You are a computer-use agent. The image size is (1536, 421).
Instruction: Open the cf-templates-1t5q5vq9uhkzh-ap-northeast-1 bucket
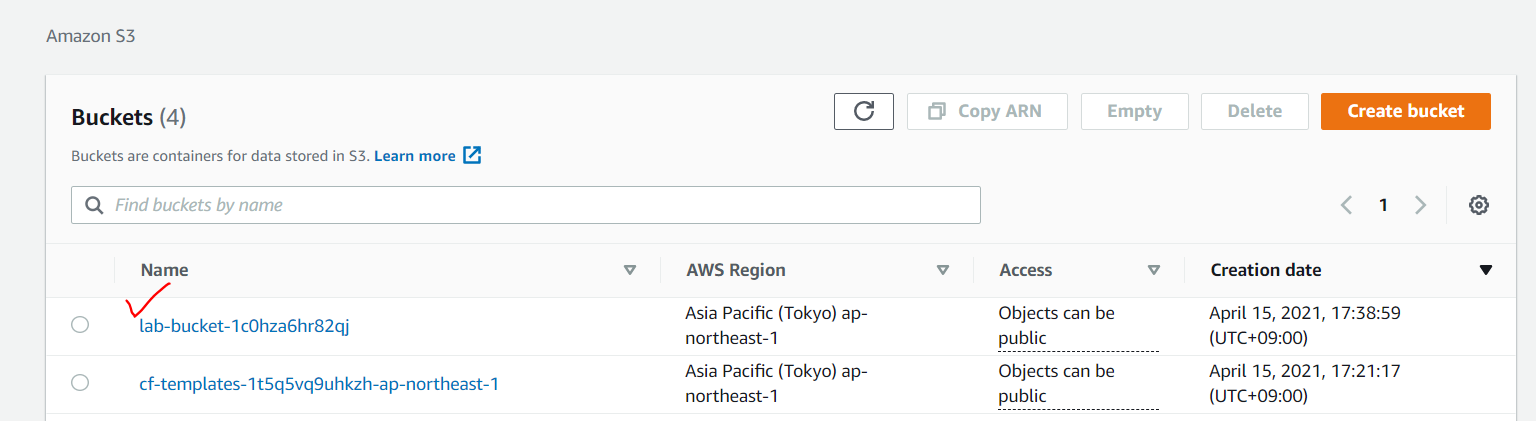[x=319, y=383]
